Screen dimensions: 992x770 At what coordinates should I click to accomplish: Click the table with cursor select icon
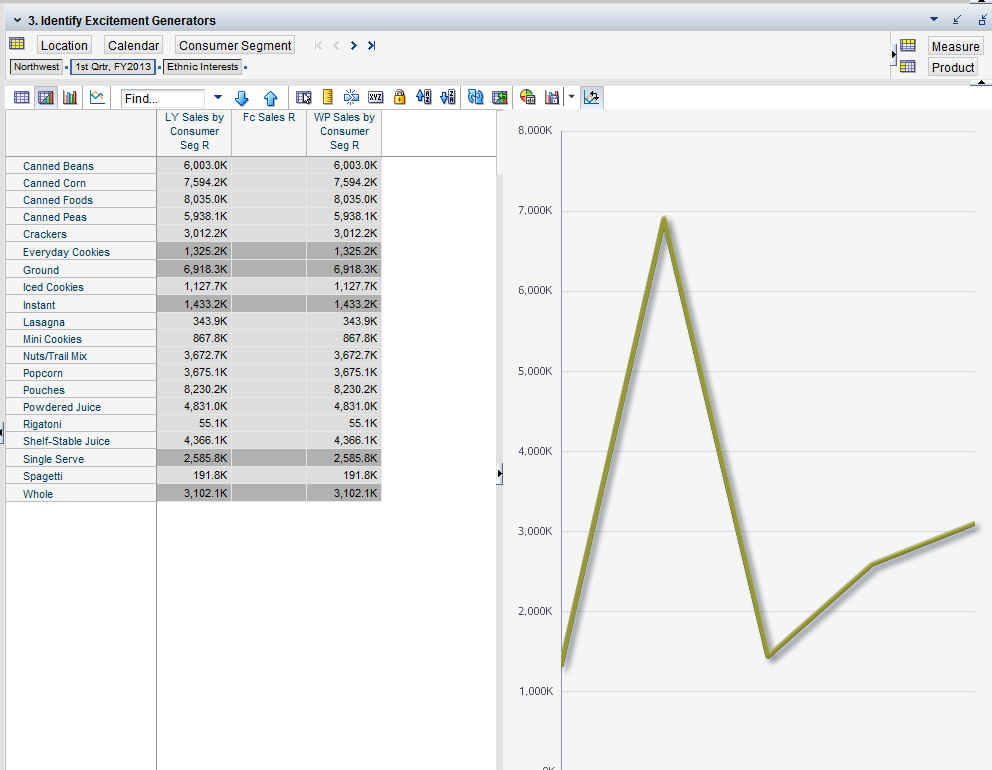pyautogui.click(x=304, y=97)
